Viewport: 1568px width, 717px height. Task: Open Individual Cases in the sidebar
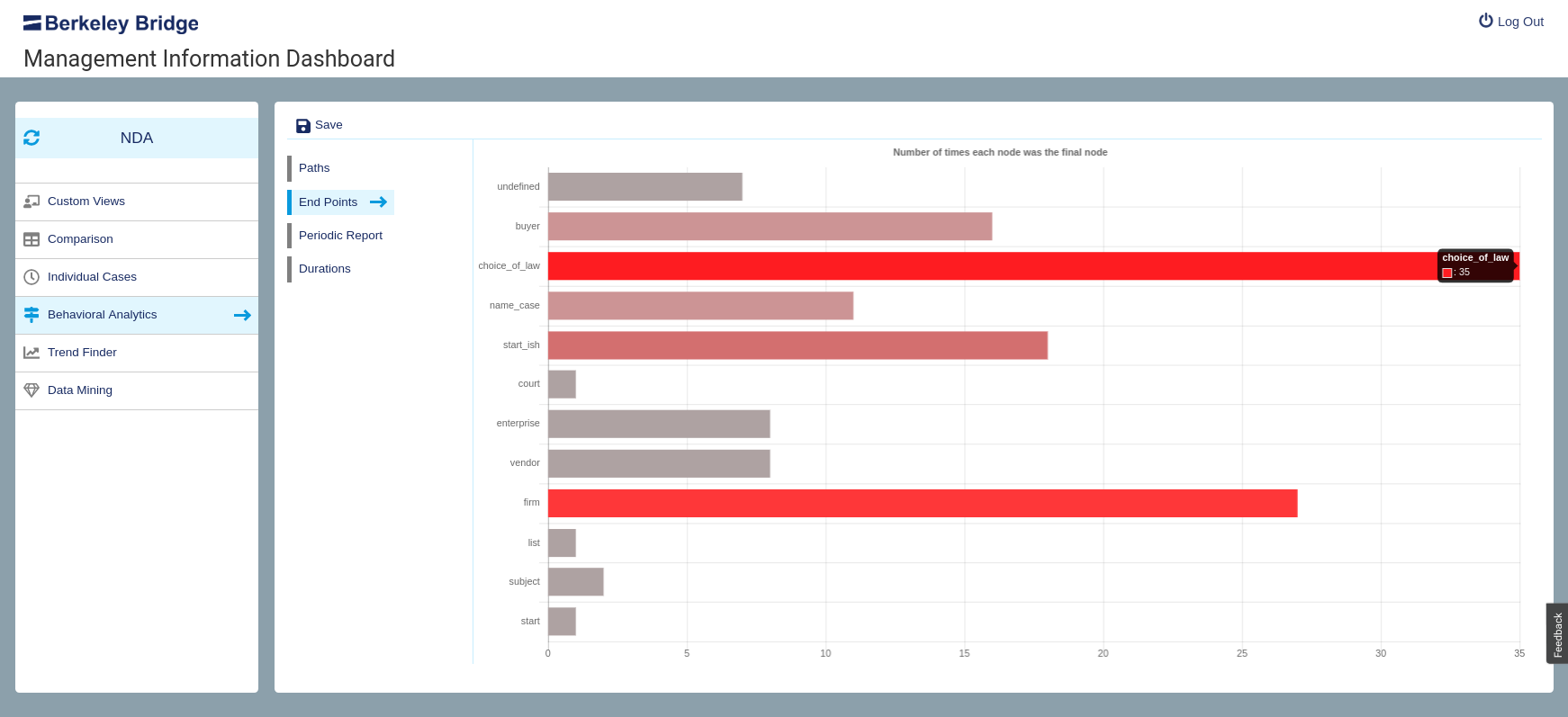tap(137, 277)
